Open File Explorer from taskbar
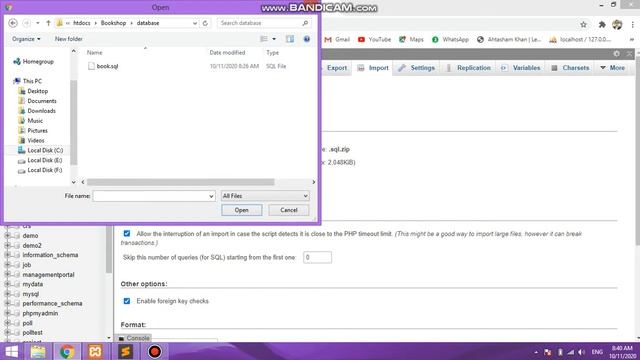 click(38, 351)
